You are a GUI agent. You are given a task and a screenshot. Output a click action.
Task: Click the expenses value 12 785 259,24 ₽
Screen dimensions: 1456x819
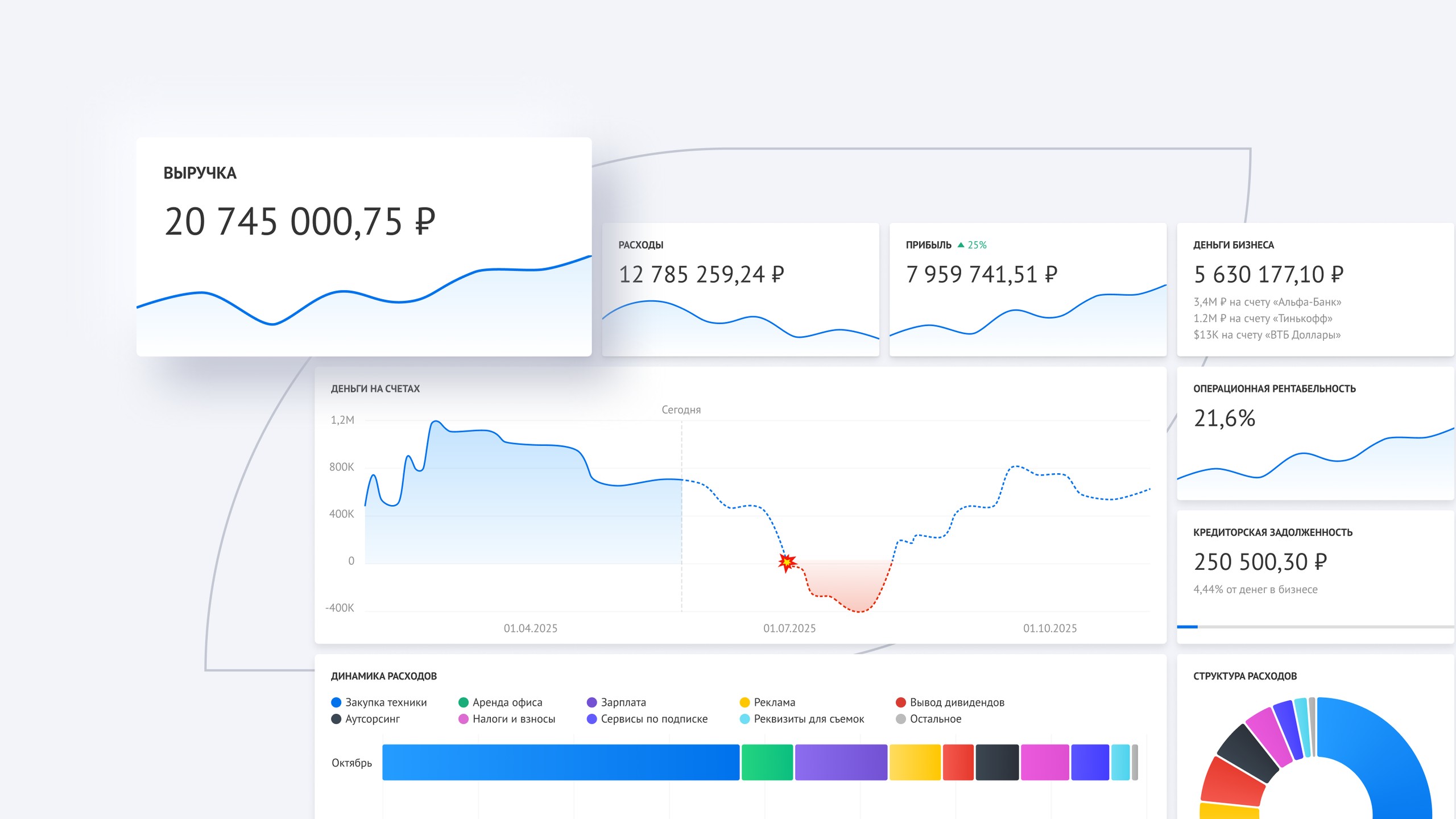tap(701, 275)
